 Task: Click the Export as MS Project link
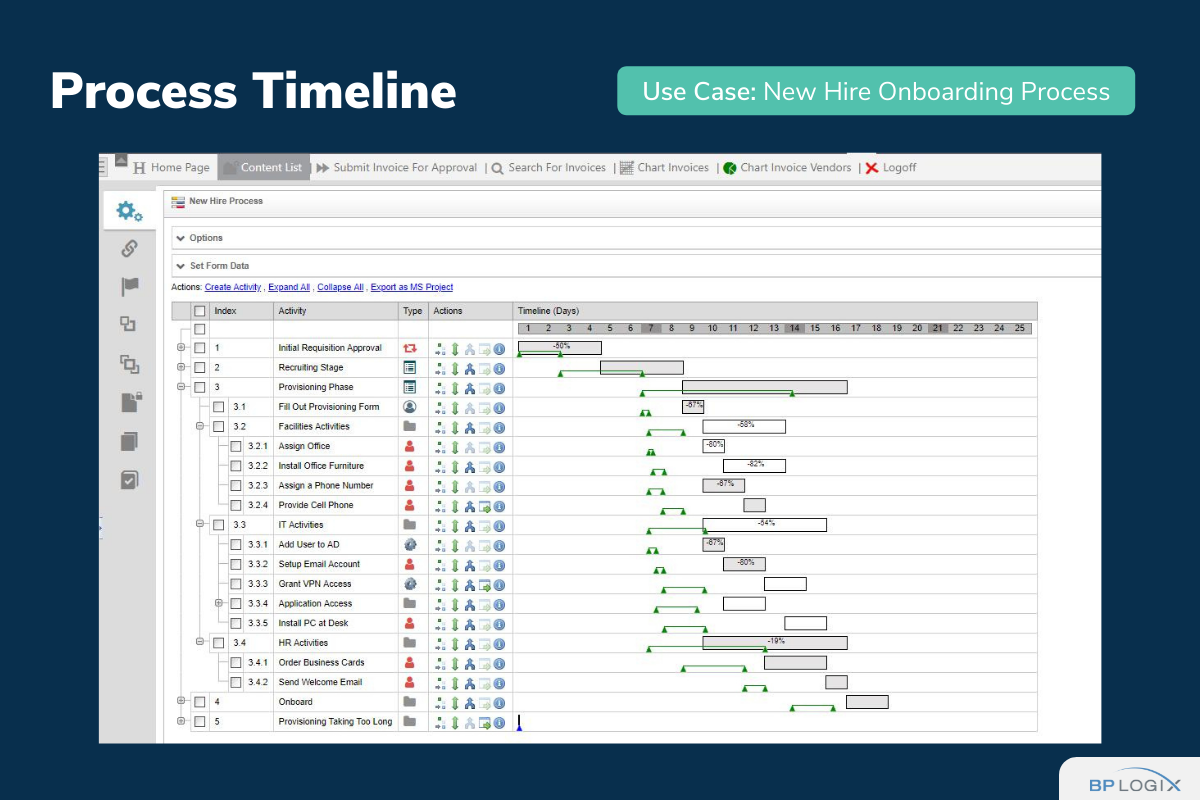pos(411,288)
